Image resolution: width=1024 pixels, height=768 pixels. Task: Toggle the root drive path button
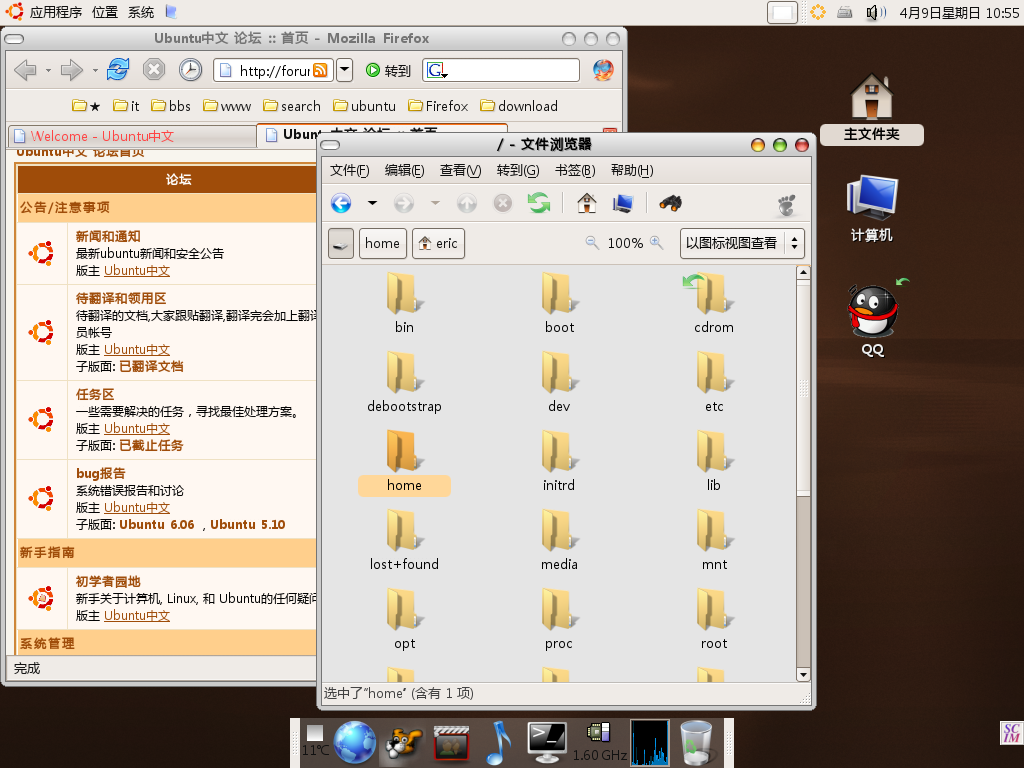click(x=341, y=244)
